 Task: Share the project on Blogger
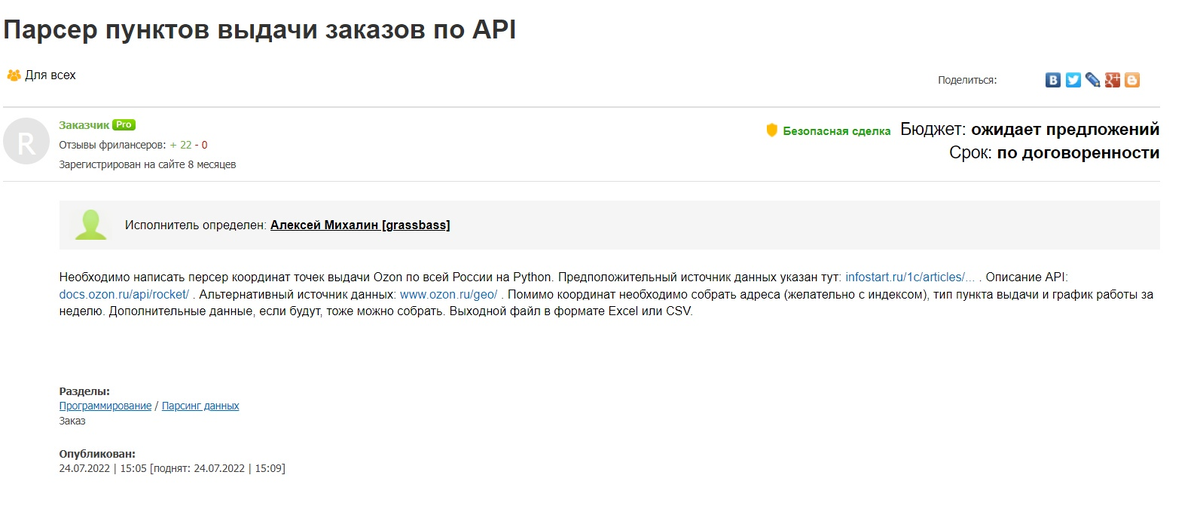1132,80
